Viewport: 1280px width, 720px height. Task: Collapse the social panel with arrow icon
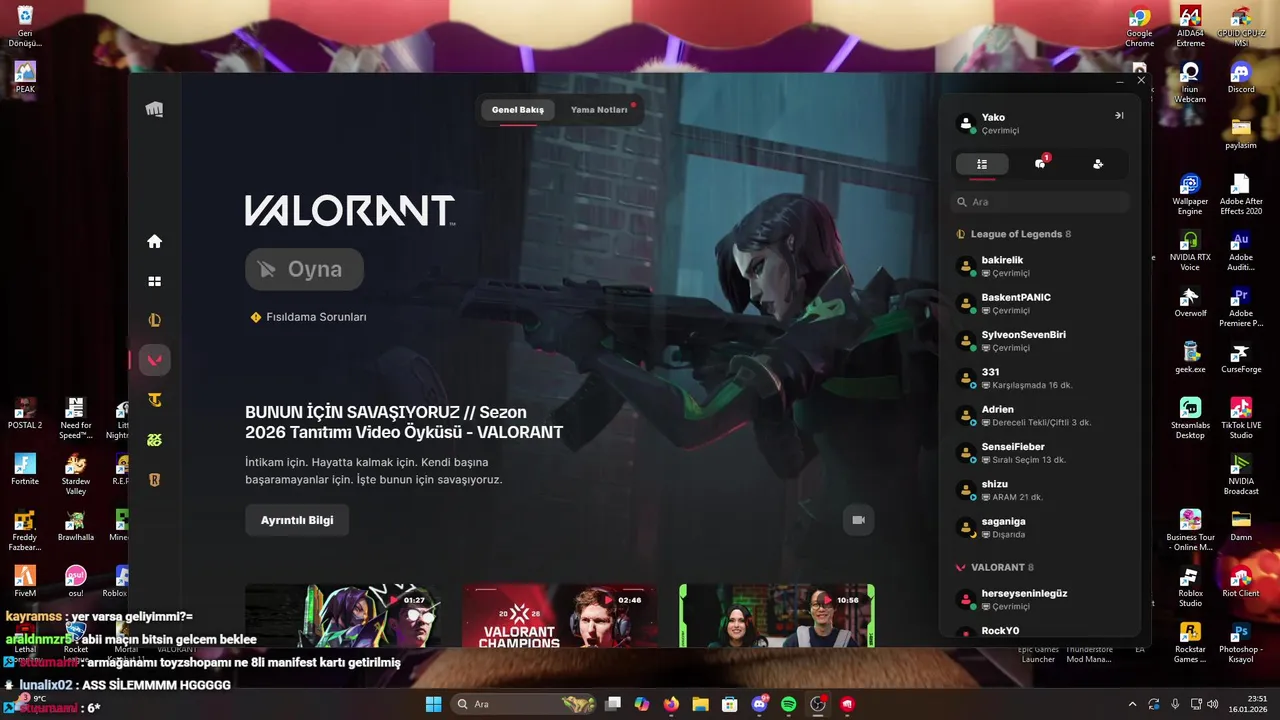[x=1119, y=116]
